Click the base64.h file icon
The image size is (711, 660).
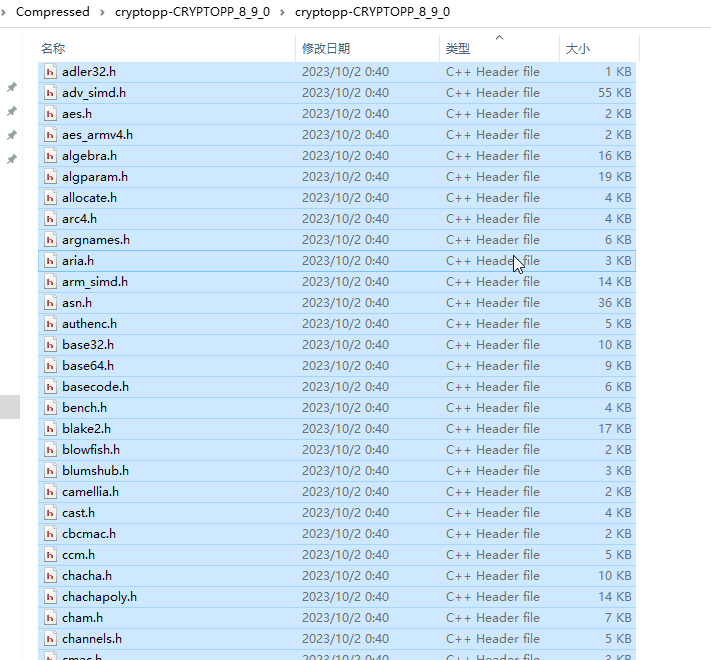[50, 366]
